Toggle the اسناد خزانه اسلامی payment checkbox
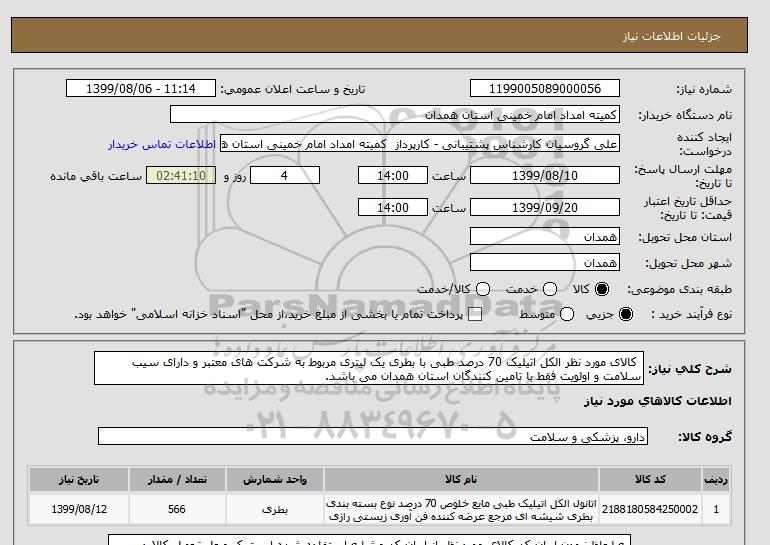770x545 pixels. click(x=475, y=315)
